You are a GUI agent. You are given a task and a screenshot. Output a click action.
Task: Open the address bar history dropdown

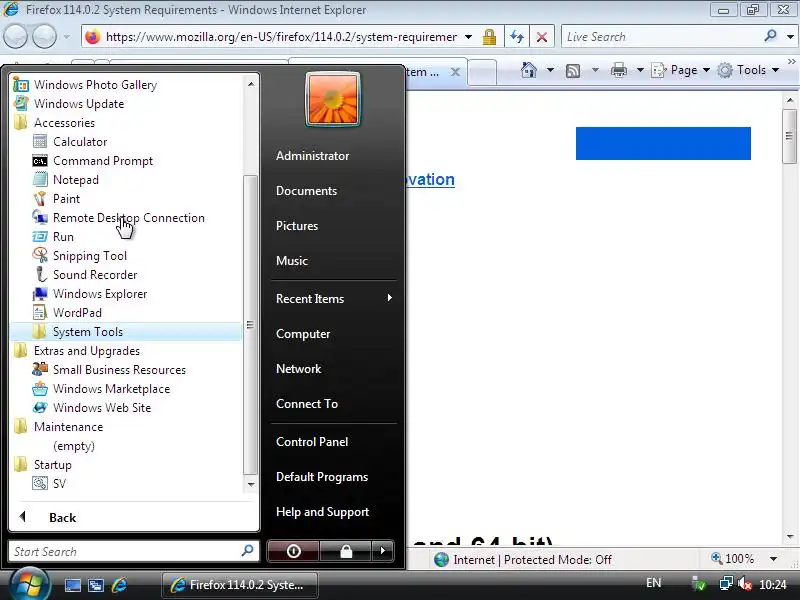pos(468,37)
